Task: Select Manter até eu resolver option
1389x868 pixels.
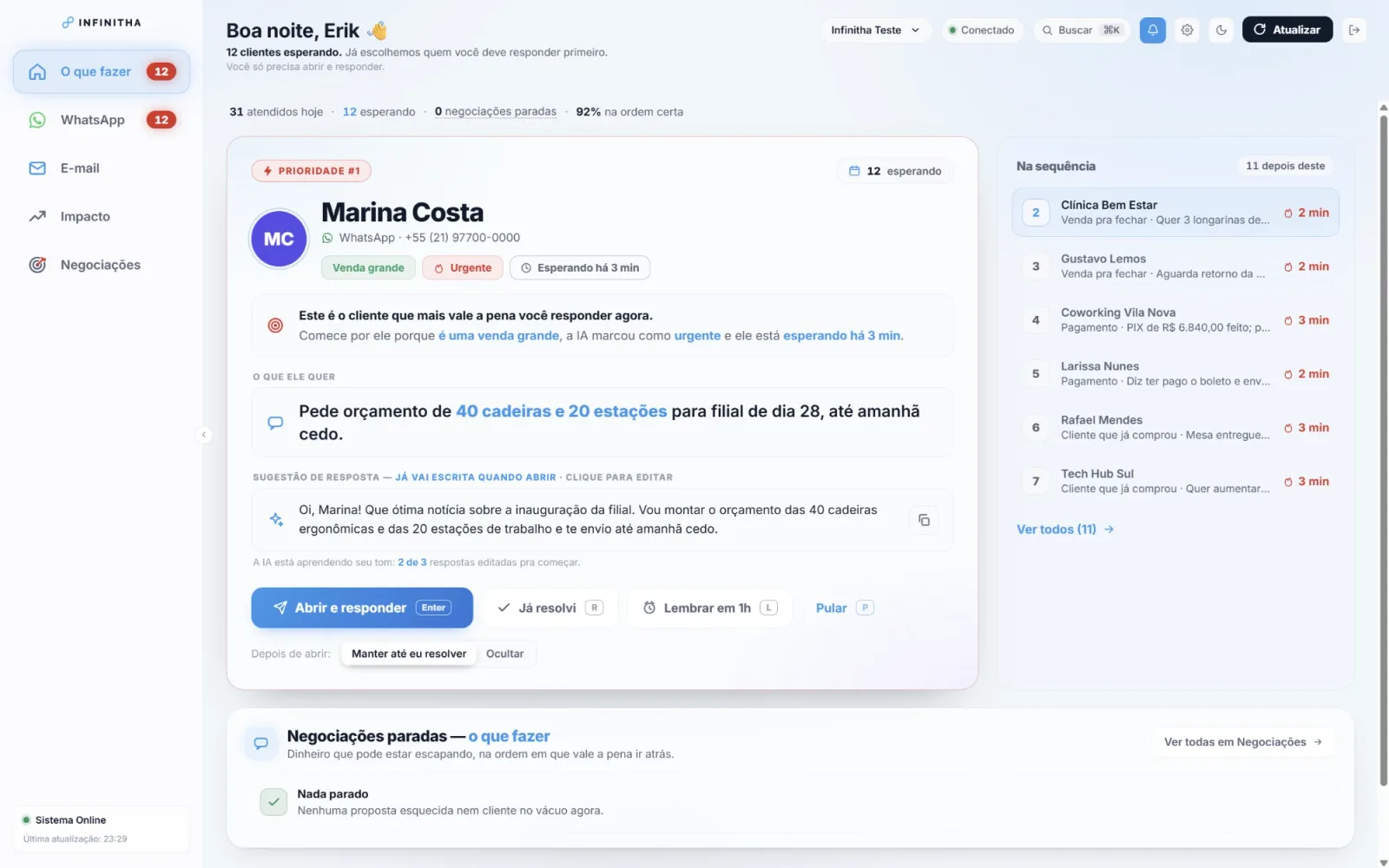Action: 409,654
